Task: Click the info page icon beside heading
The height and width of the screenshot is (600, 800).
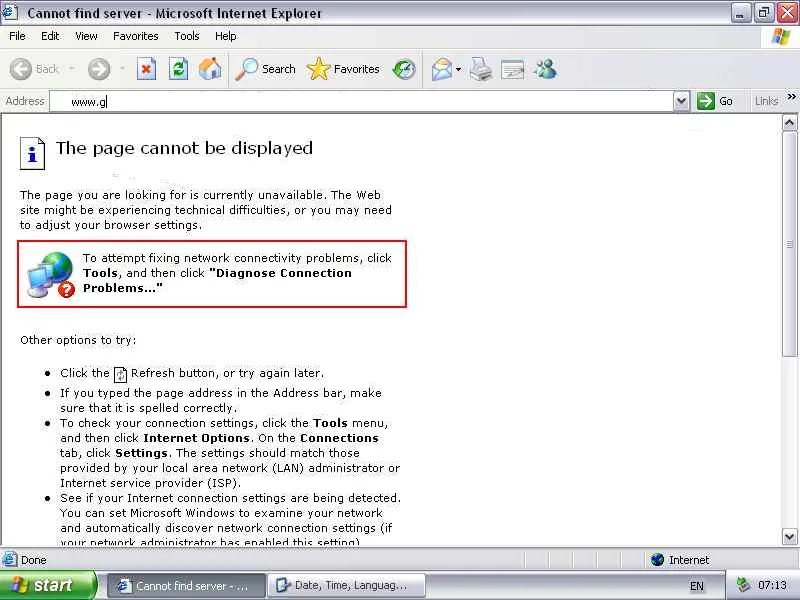Action: tap(32, 153)
